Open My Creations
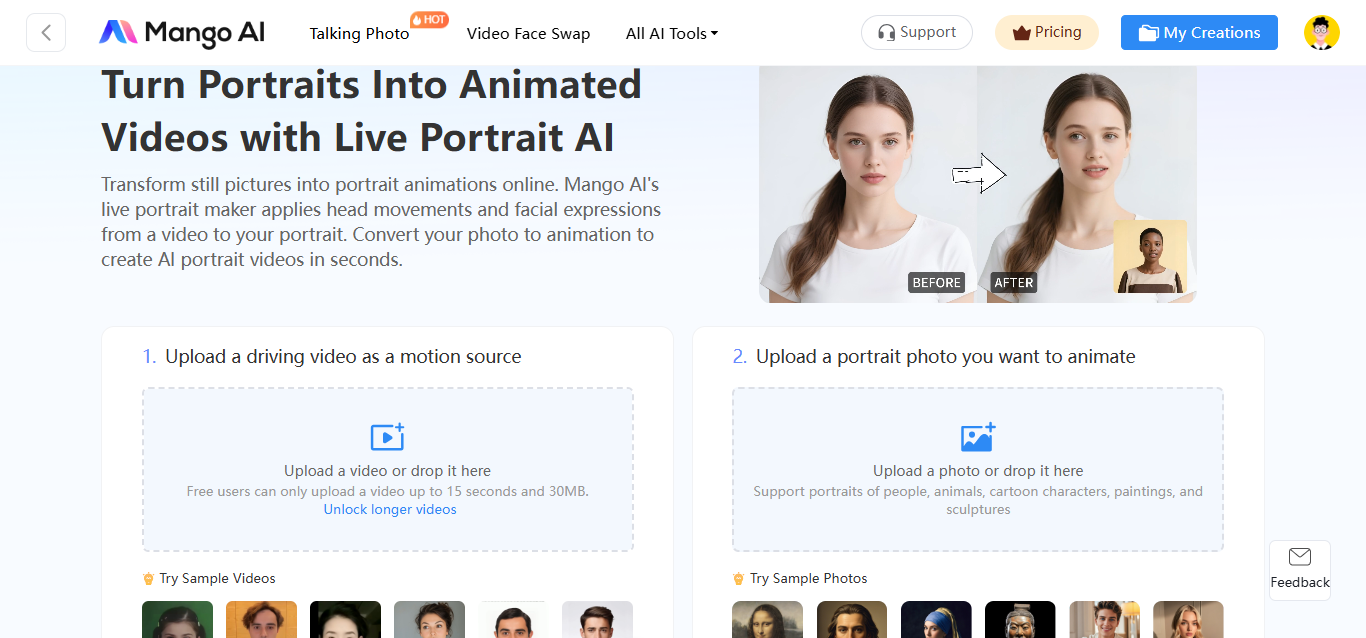Screen dimensions: 1366x638 click(x=1199, y=32)
